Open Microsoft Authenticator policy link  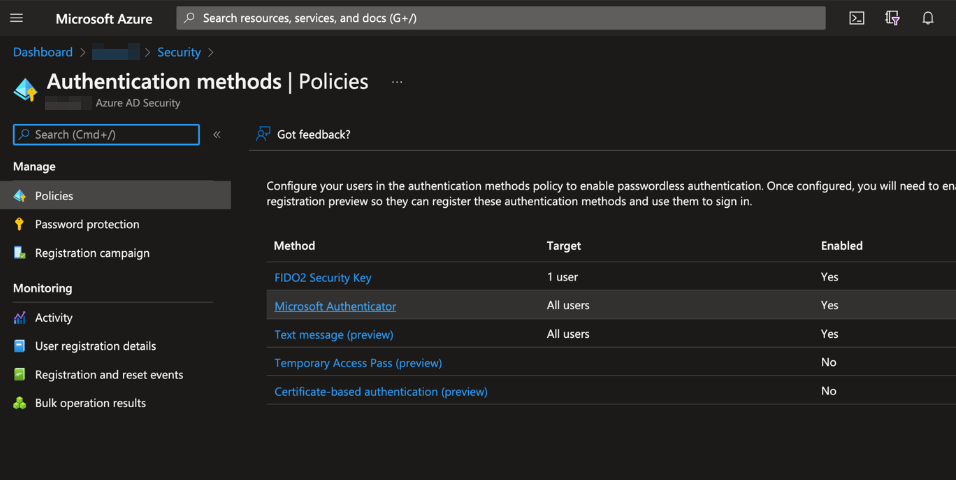(x=335, y=306)
